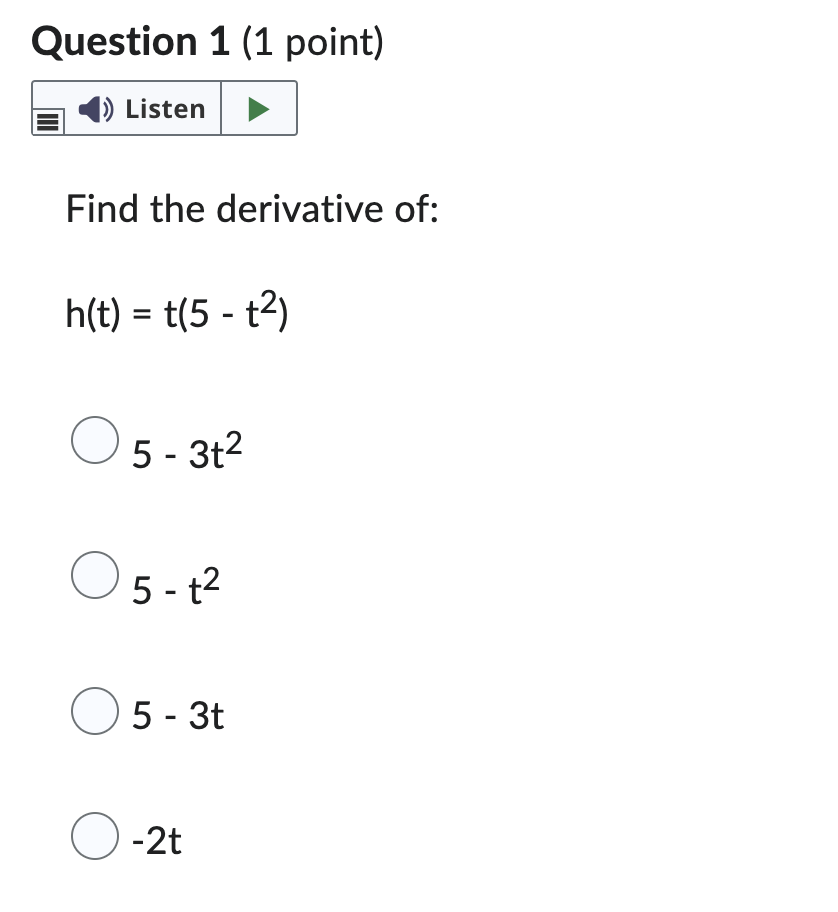Choose the last answer radio button
The image size is (838, 912).
95,834
